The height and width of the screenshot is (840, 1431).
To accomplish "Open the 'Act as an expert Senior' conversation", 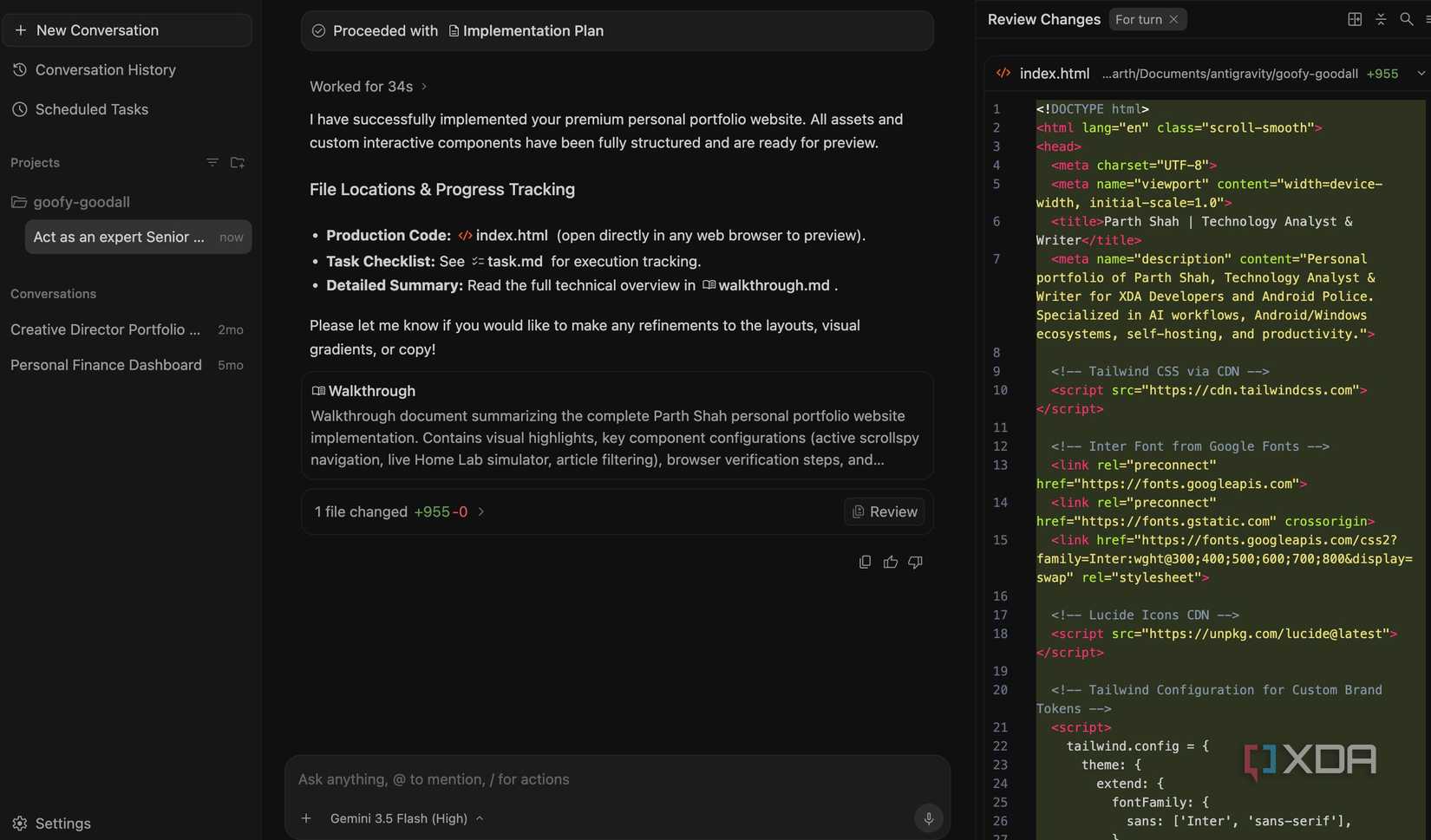I will tap(138, 238).
